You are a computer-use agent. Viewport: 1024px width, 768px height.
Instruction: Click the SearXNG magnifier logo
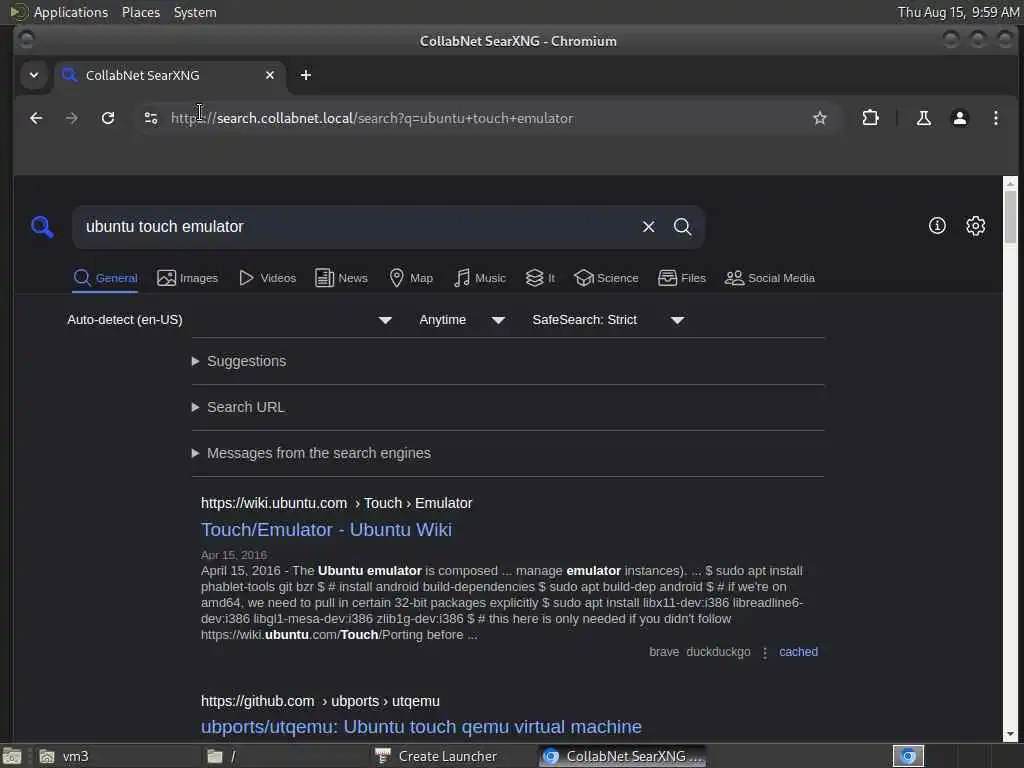coord(42,227)
